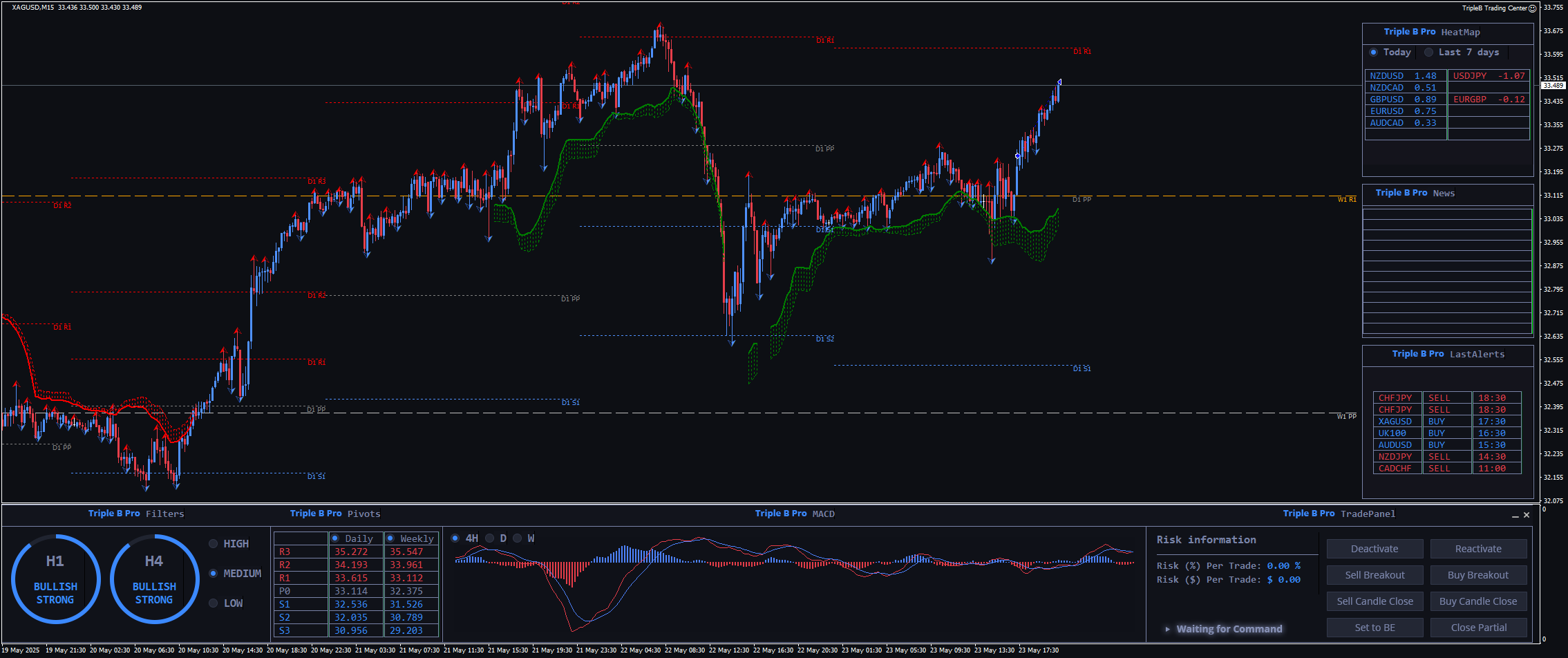
Task: Click the Waiting for Command arrow icon
Action: coord(1167,629)
